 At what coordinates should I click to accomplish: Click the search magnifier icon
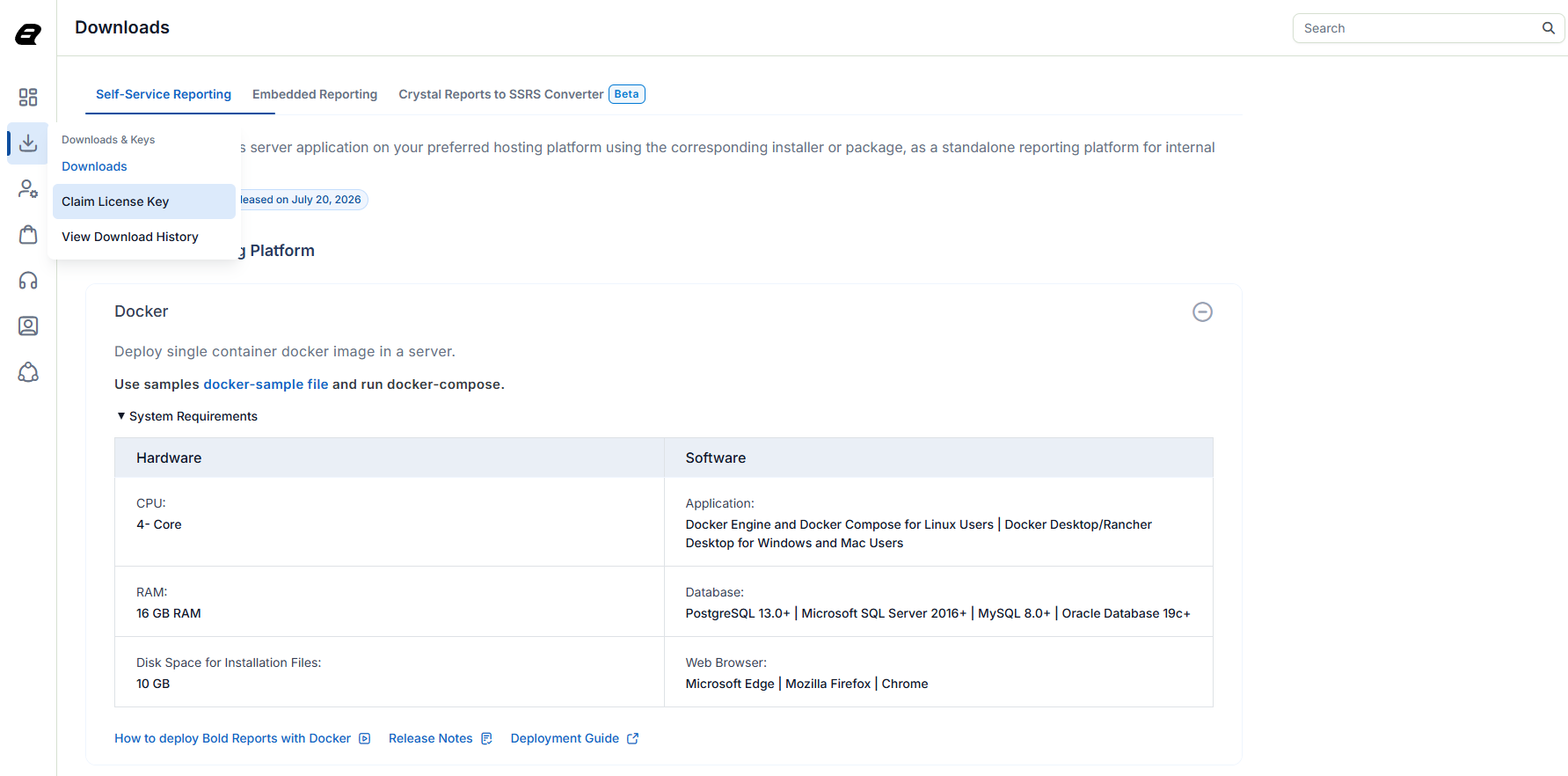[x=1549, y=28]
